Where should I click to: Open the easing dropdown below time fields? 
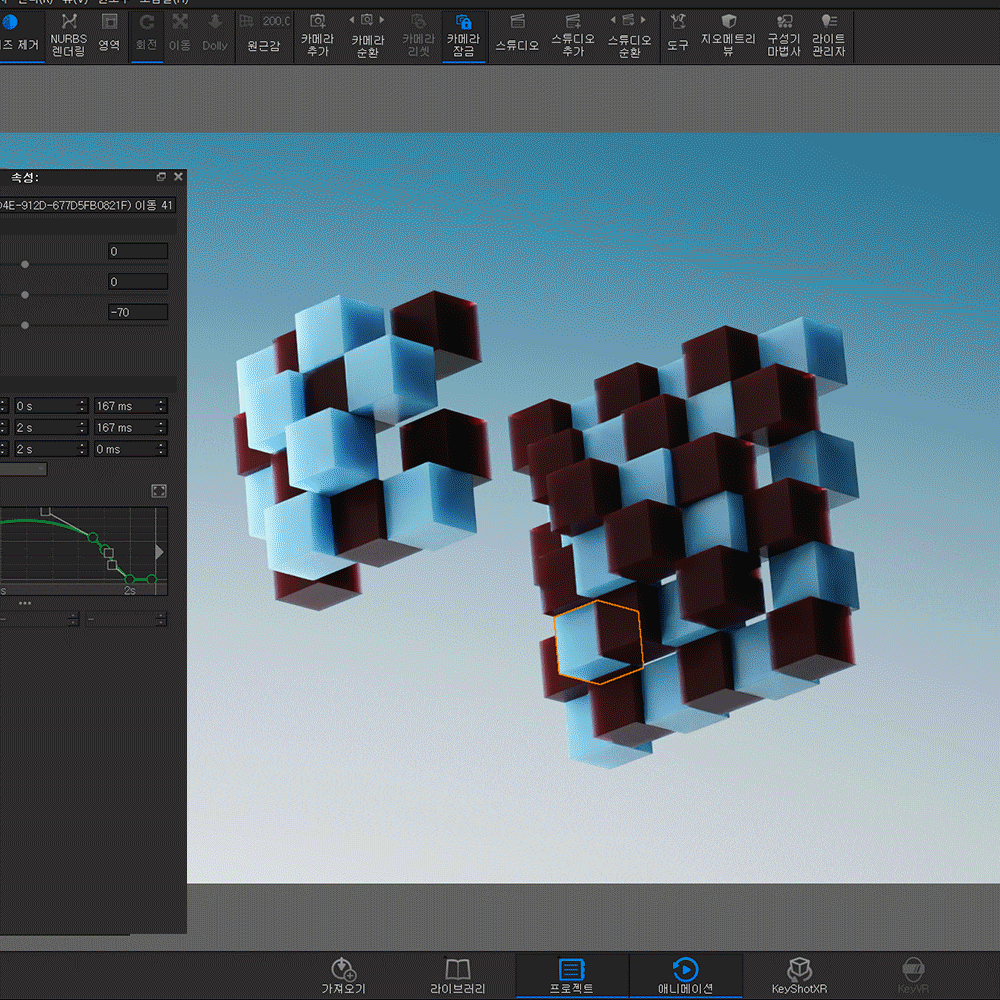click(x=23, y=469)
